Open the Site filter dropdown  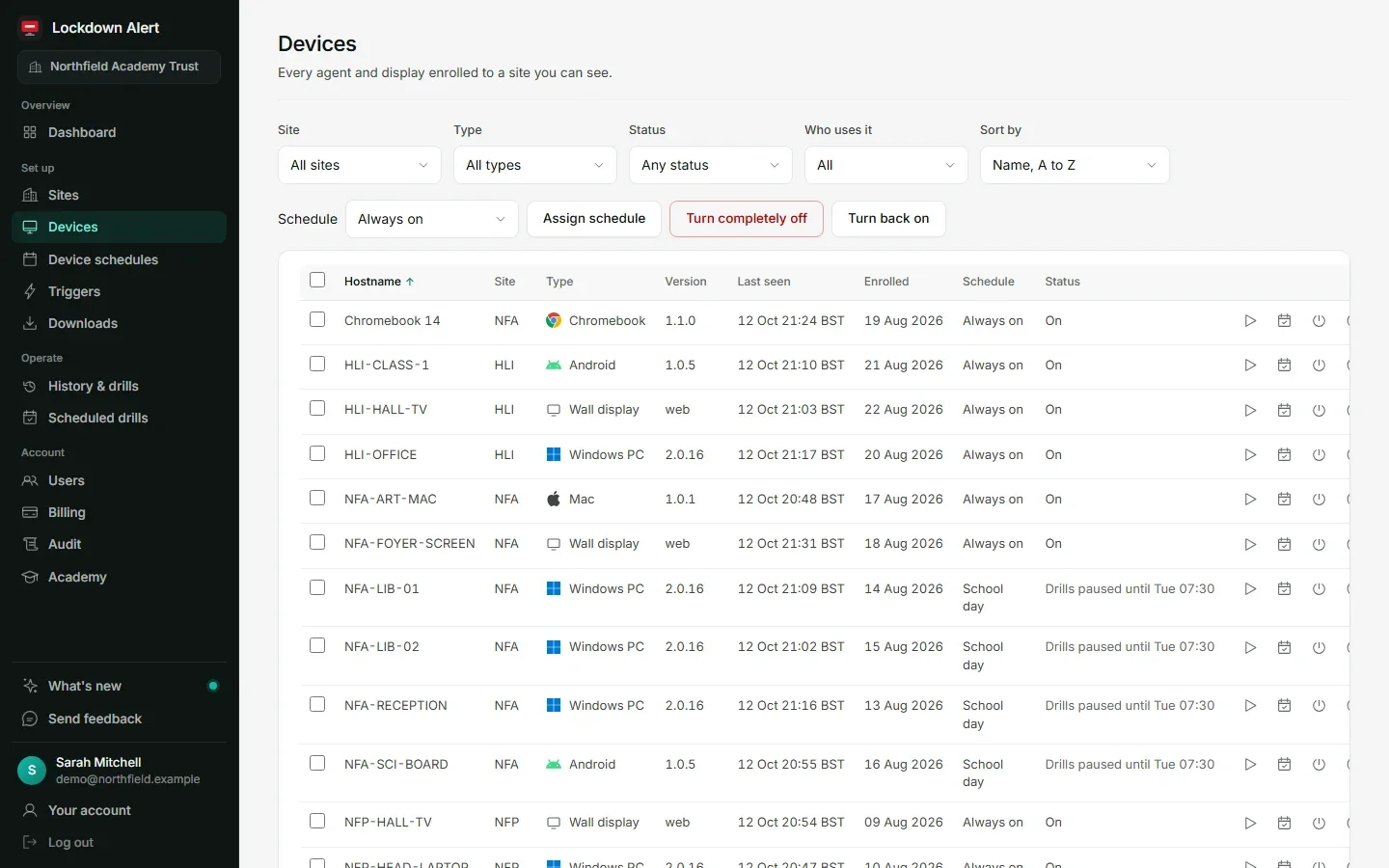(x=360, y=165)
